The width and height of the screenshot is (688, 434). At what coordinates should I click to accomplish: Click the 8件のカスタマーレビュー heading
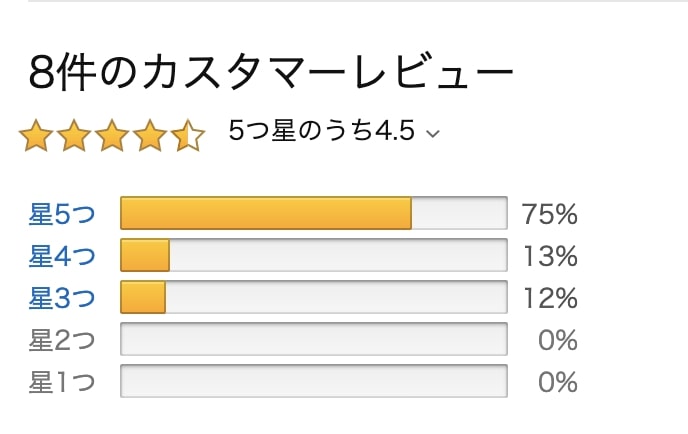271,72
